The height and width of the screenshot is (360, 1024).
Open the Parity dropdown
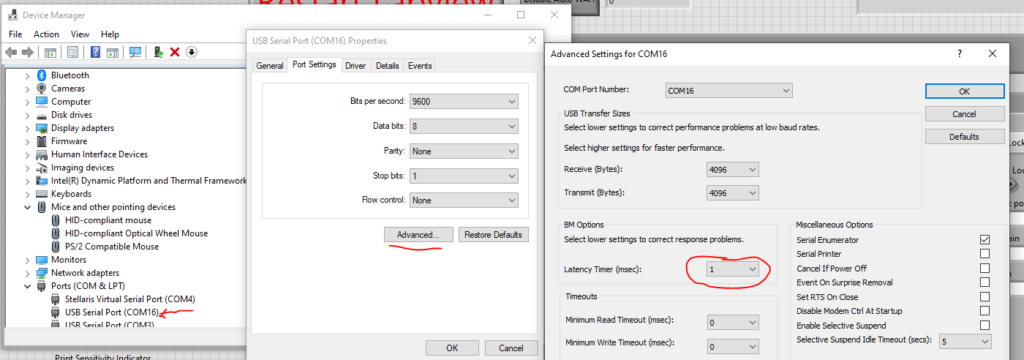464,151
